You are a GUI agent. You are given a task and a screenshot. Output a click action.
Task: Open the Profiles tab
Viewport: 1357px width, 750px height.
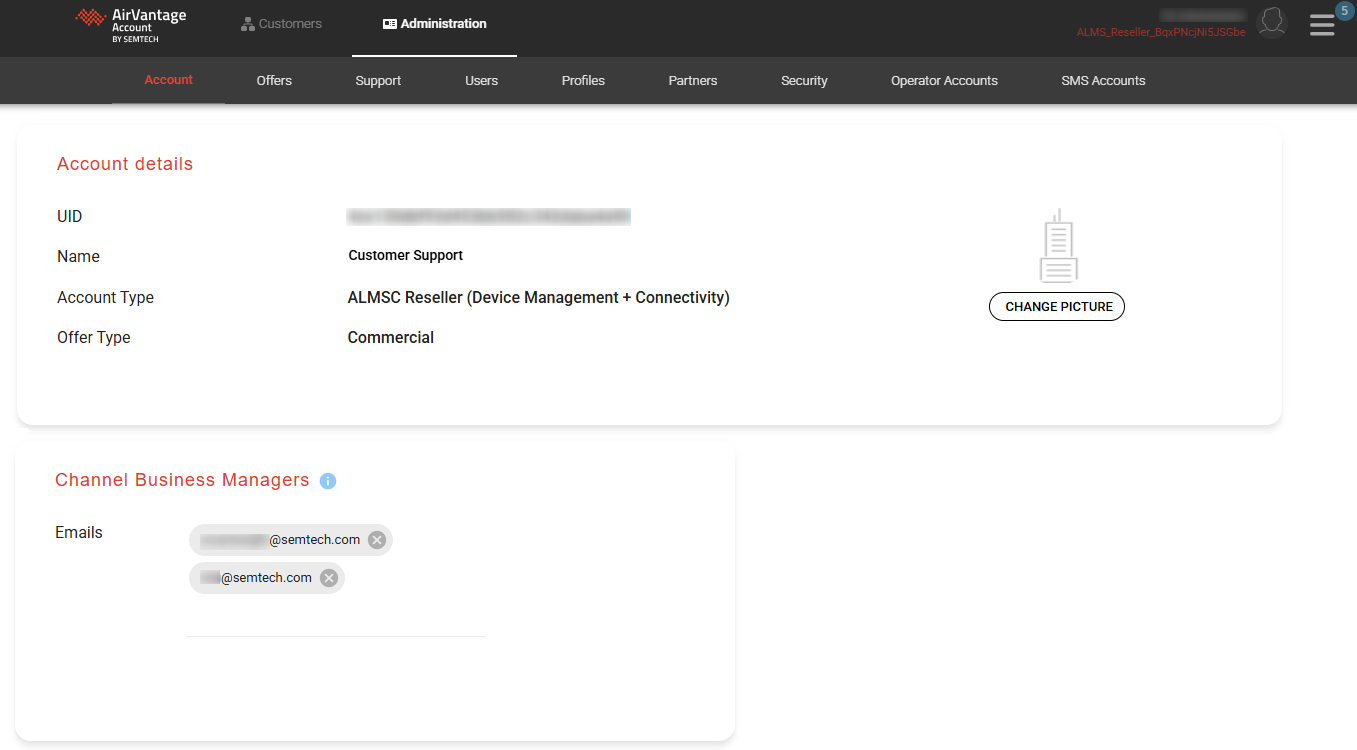click(583, 81)
